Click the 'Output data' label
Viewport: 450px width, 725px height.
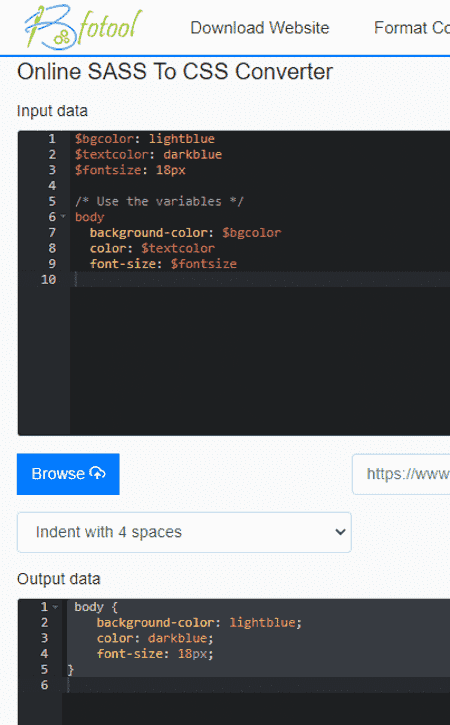click(x=59, y=579)
